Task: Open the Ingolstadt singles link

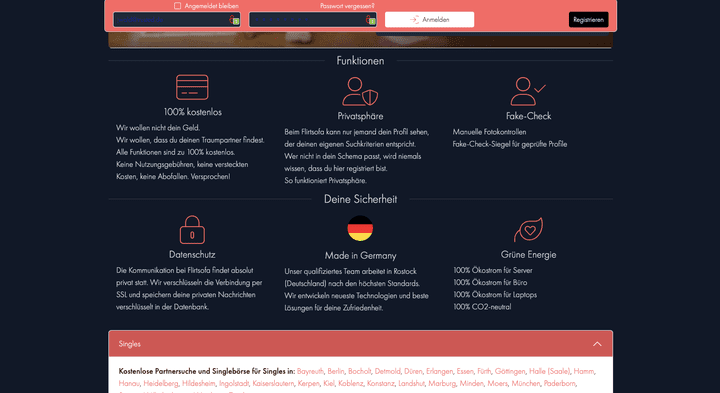Action: point(234,383)
